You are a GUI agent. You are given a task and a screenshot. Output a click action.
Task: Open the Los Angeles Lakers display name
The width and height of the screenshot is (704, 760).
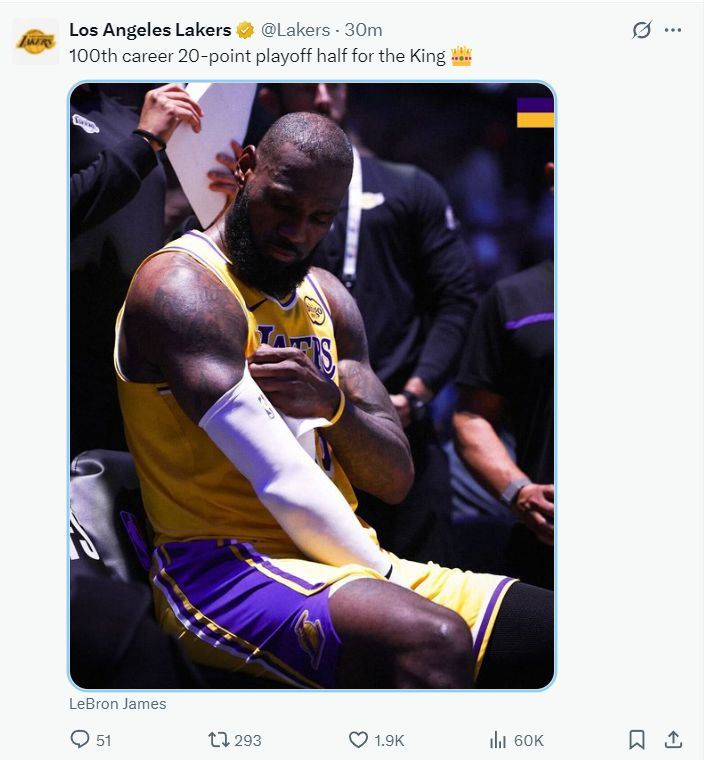tap(150, 30)
